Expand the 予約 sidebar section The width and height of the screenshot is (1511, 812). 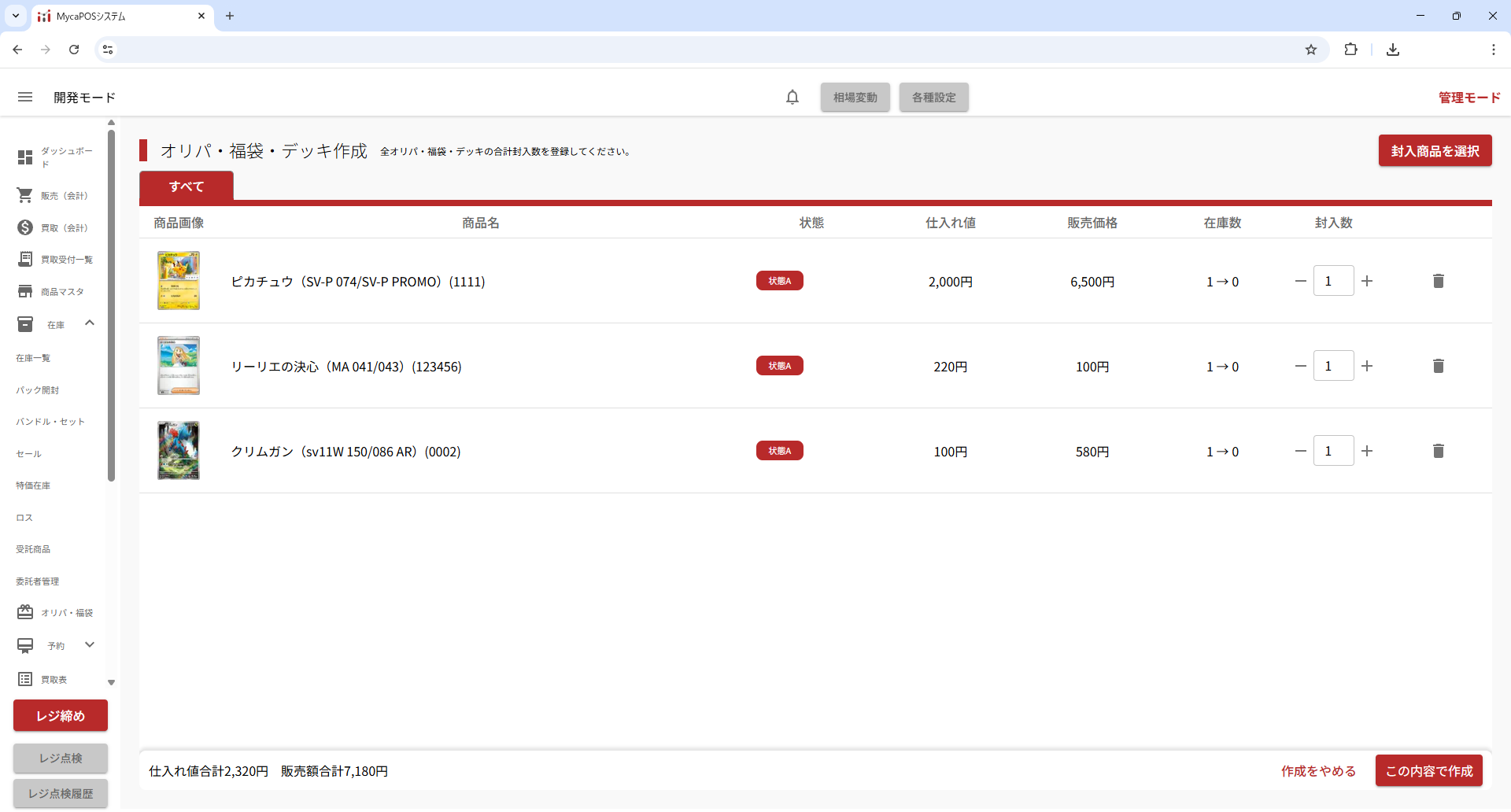tap(90, 645)
